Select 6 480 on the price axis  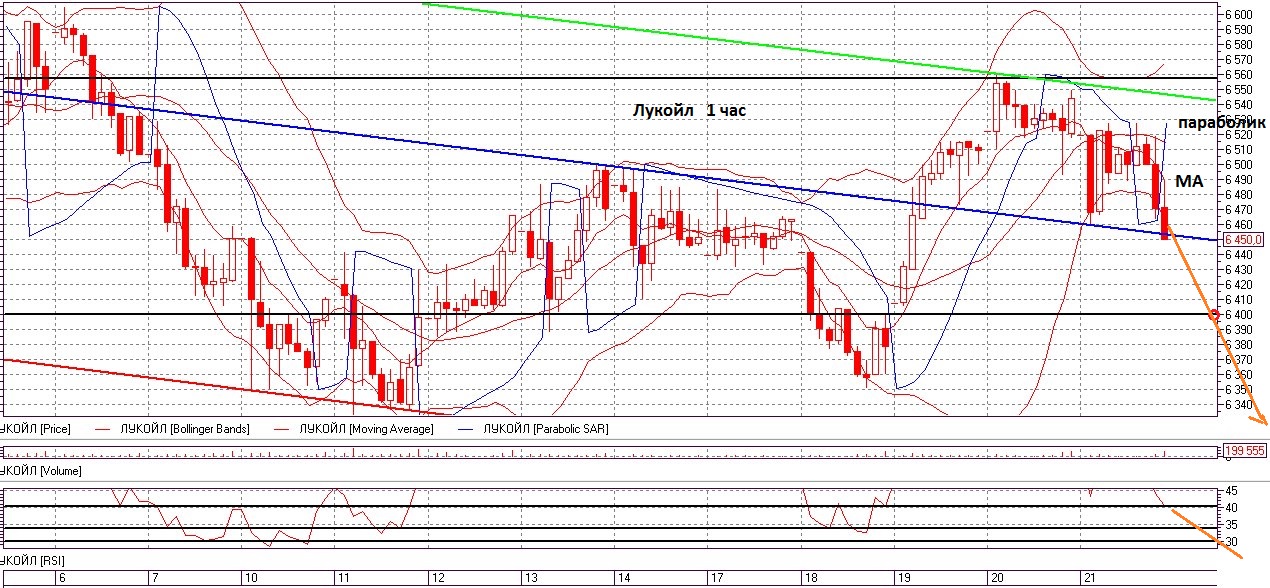[x=1238, y=195]
